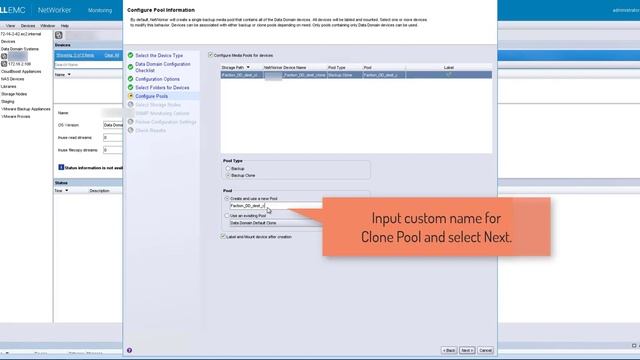Screen dimensions: 640x360
Task: Click the green check beside Configuration Options
Action: [x=131, y=79]
